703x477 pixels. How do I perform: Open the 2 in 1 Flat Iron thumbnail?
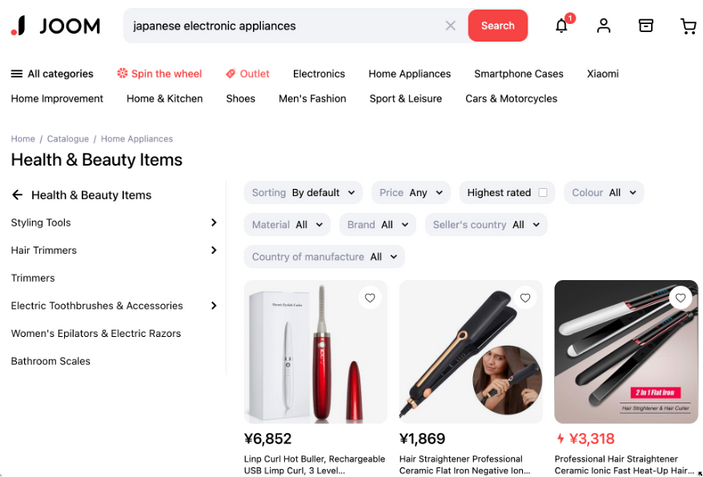(x=626, y=352)
